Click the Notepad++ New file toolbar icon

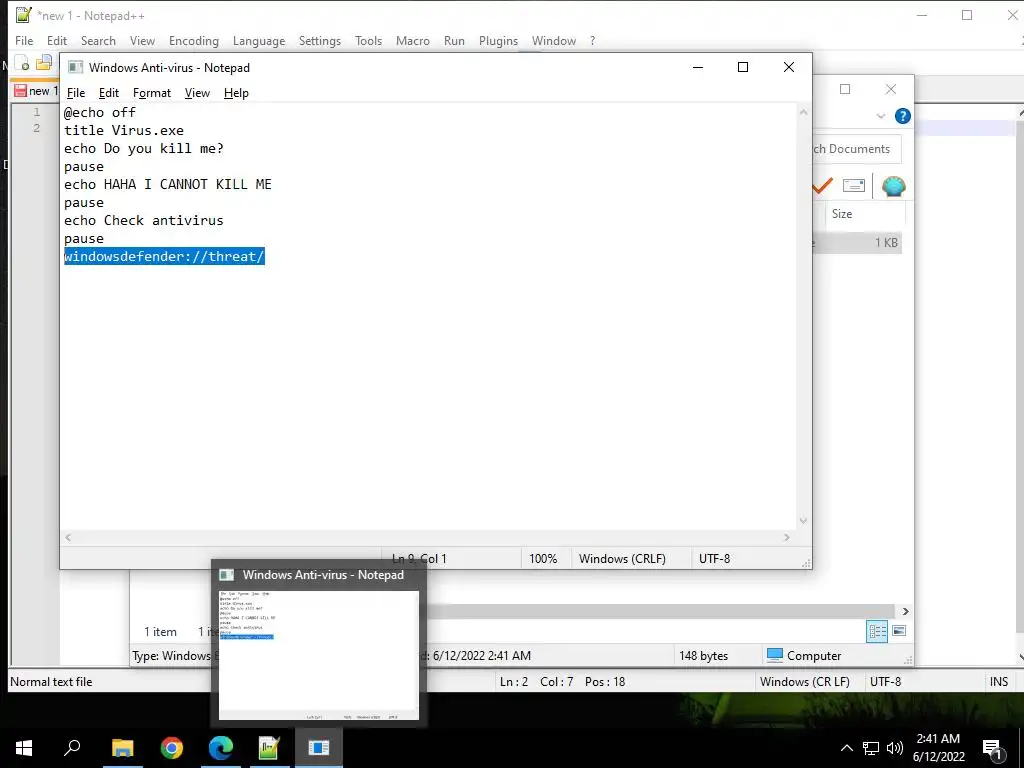(22, 63)
